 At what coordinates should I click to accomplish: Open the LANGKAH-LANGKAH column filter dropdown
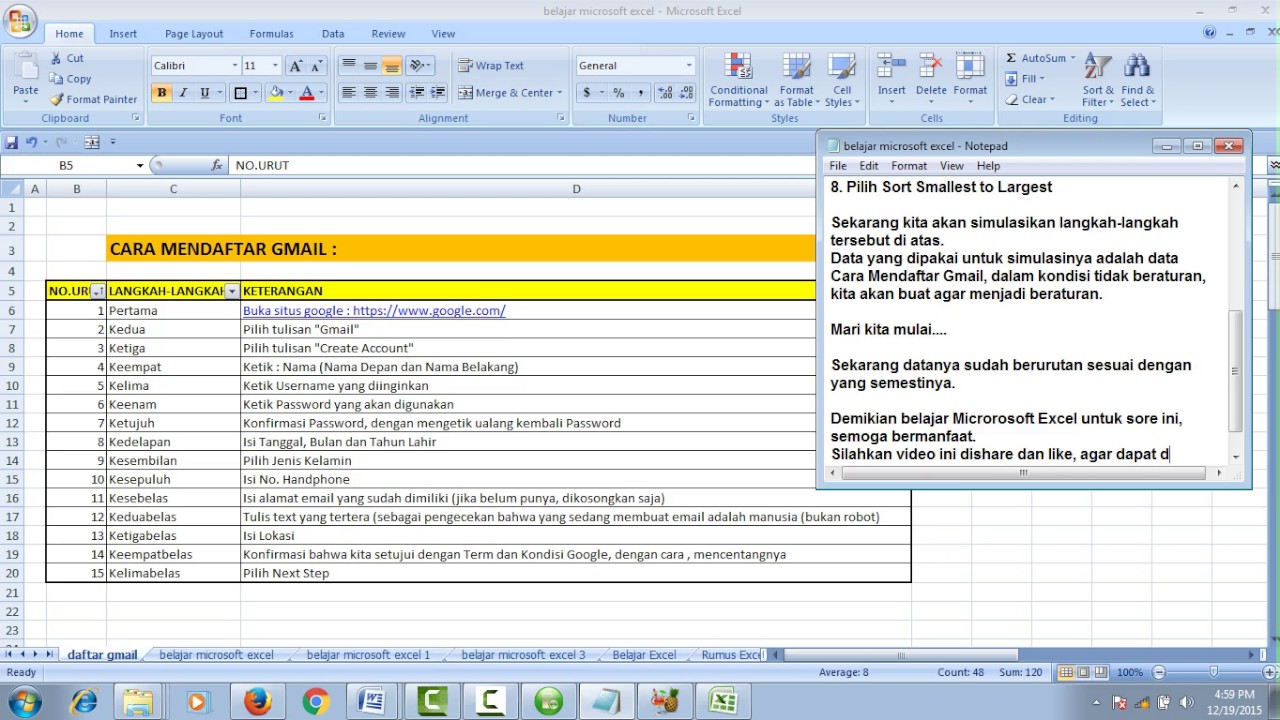232,291
